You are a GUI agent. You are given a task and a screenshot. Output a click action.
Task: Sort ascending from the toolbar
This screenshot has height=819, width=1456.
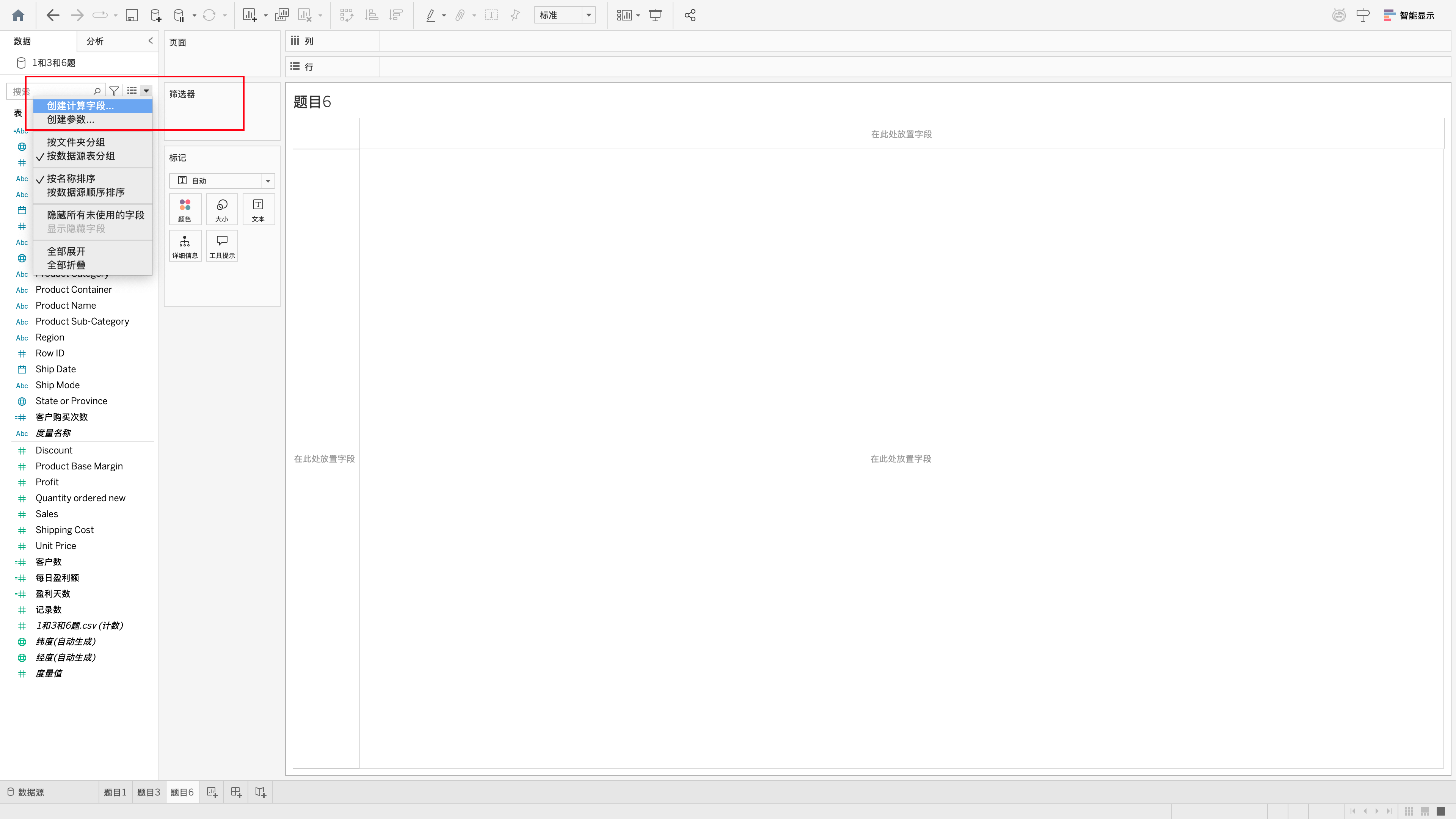pyautogui.click(x=371, y=15)
